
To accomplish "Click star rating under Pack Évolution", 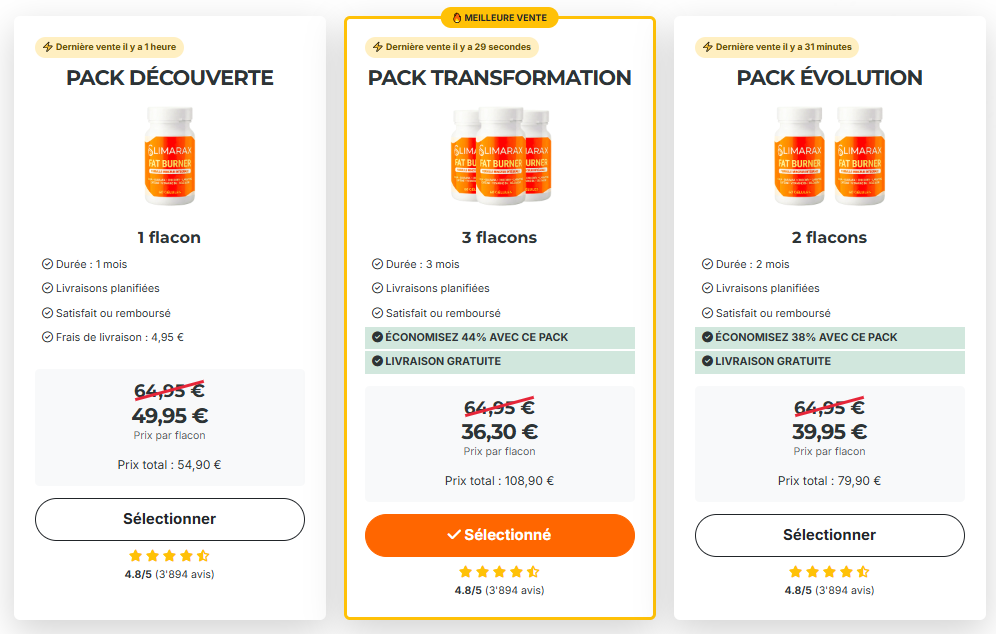I will (x=829, y=572).
